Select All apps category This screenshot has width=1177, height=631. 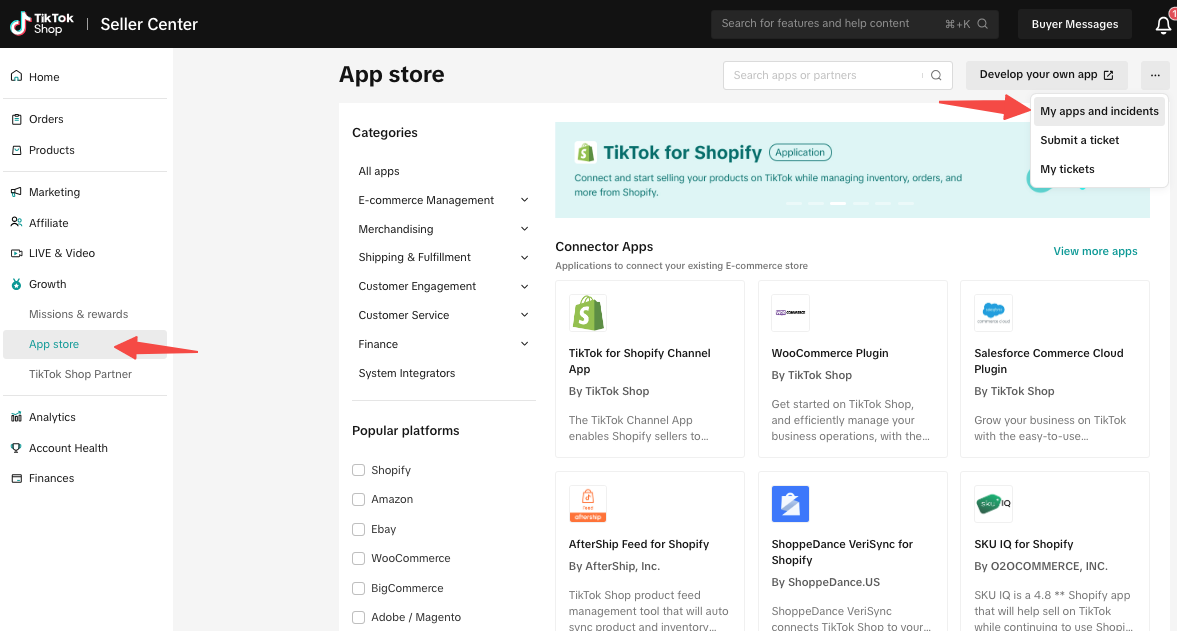point(379,171)
